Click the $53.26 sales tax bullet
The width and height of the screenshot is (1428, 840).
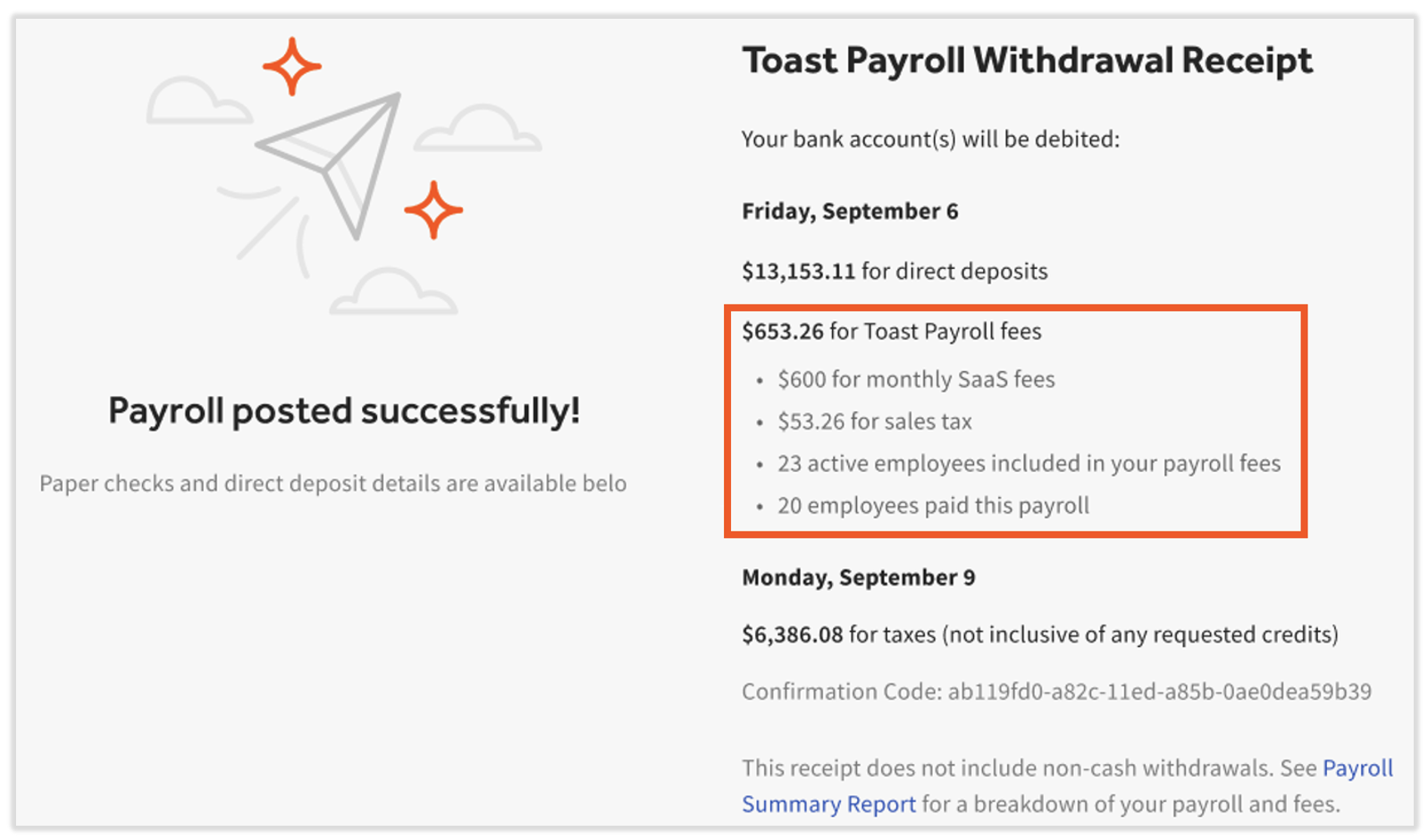pyautogui.click(x=874, y=422)
